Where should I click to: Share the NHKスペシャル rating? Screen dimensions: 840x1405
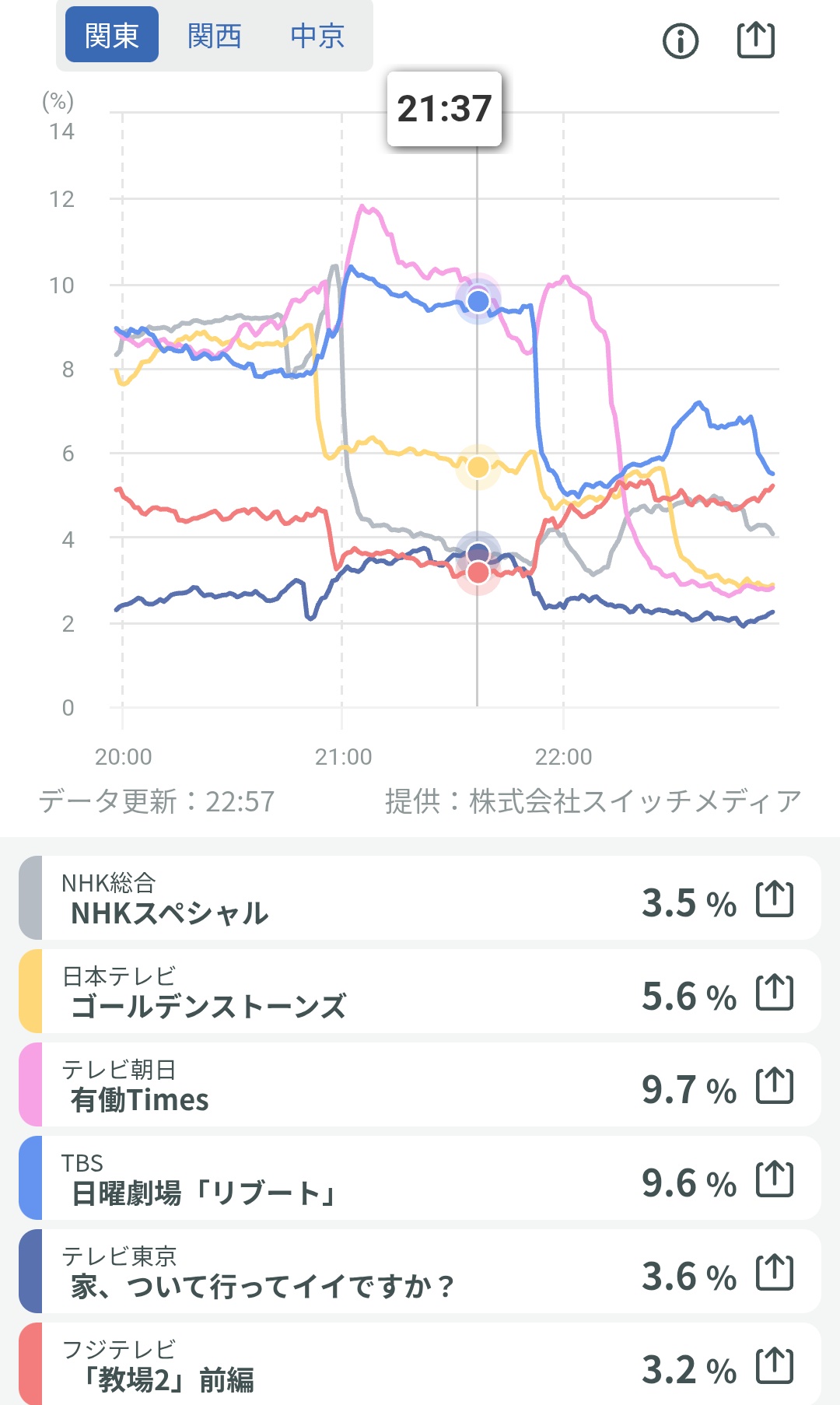coord(775,899)
